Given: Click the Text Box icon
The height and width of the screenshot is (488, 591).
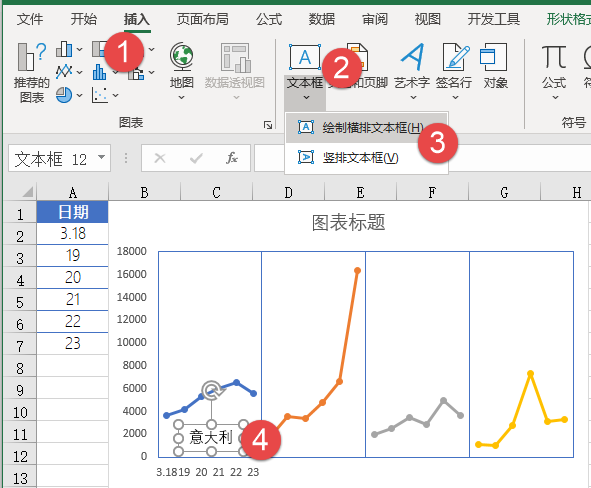Looking at the screenshot, I should (x=305, y=57).
